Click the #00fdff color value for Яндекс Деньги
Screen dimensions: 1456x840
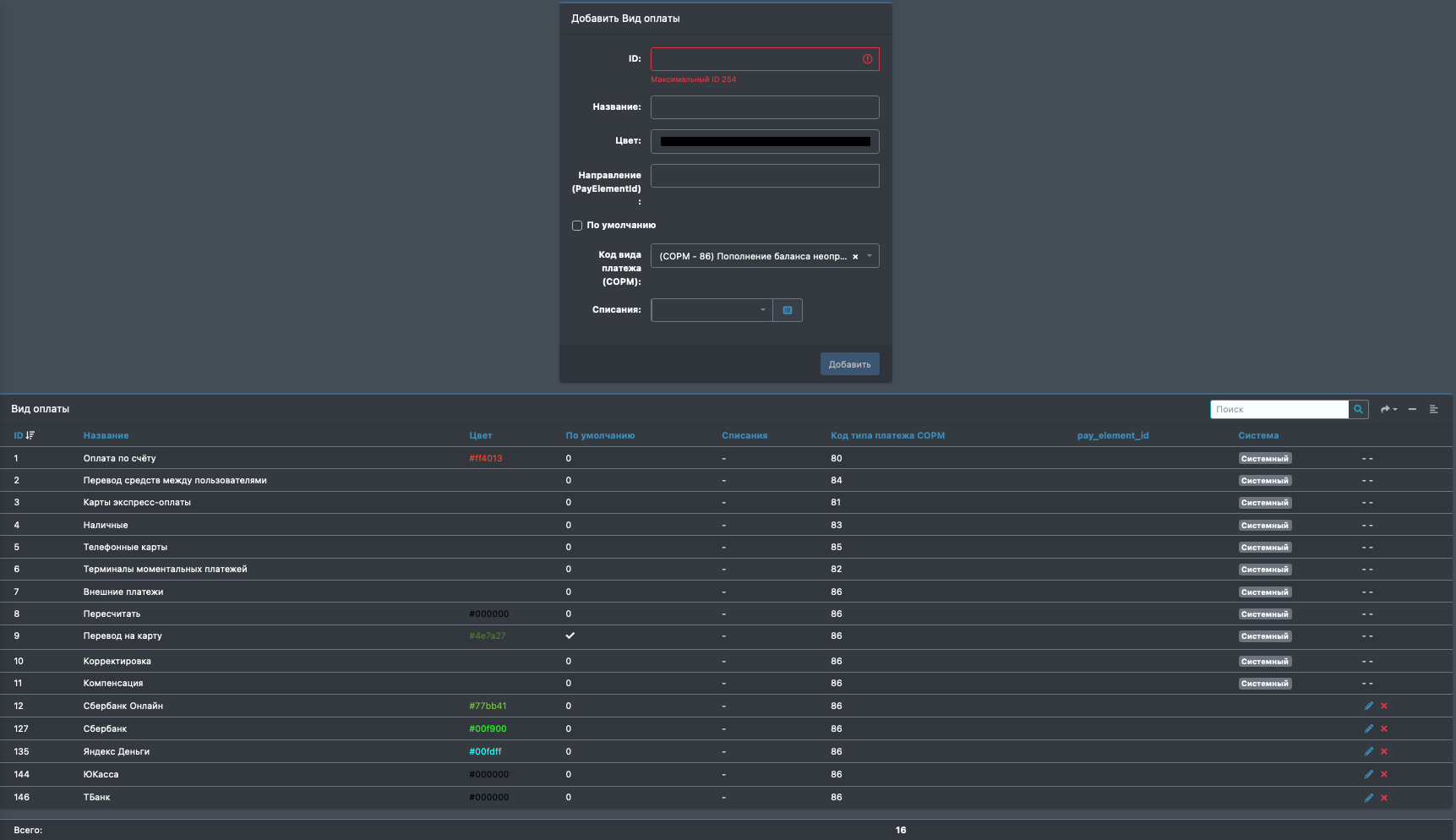point(485,751)
